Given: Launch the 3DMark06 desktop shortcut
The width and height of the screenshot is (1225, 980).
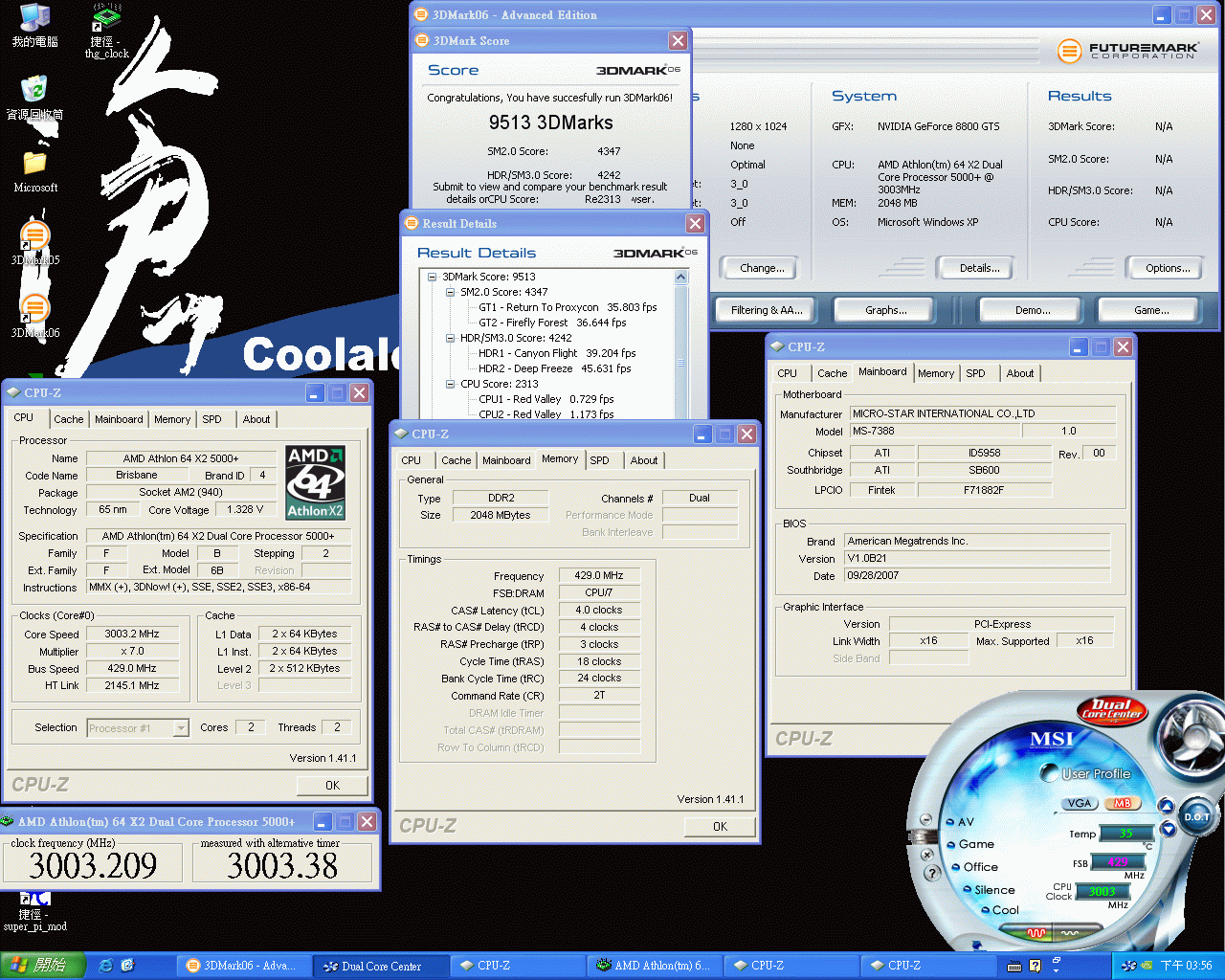Looking at the screenshot, I should pyautogui.click(x=35, y=316).
